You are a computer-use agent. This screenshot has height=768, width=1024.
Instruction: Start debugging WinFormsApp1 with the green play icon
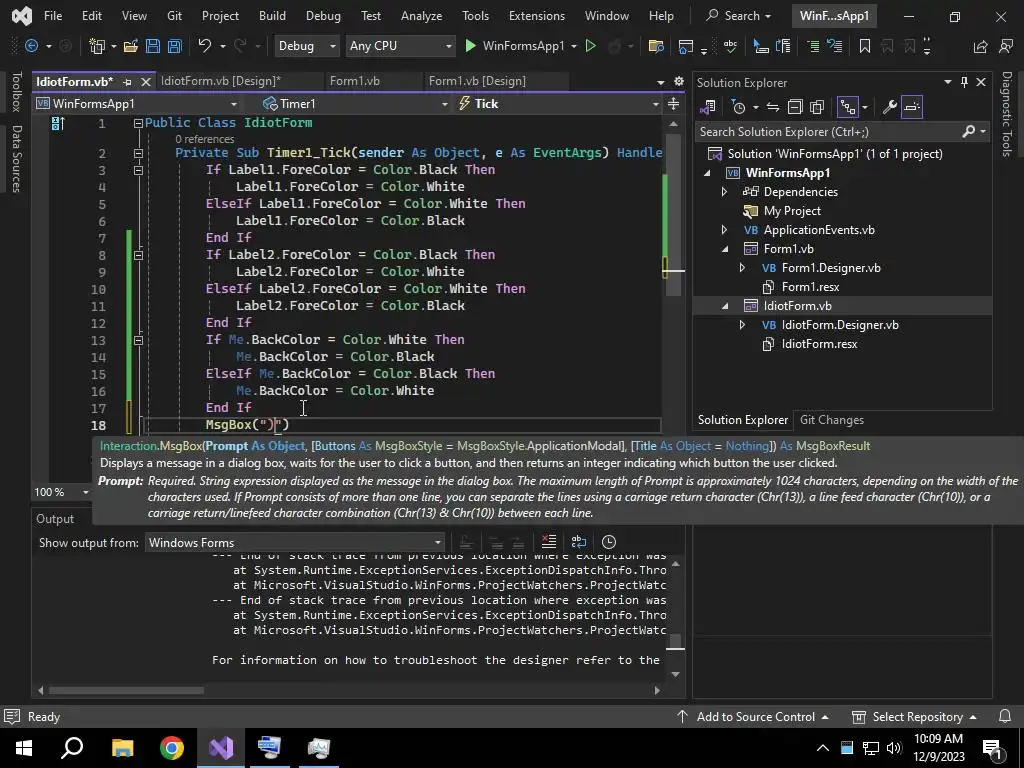470,46
